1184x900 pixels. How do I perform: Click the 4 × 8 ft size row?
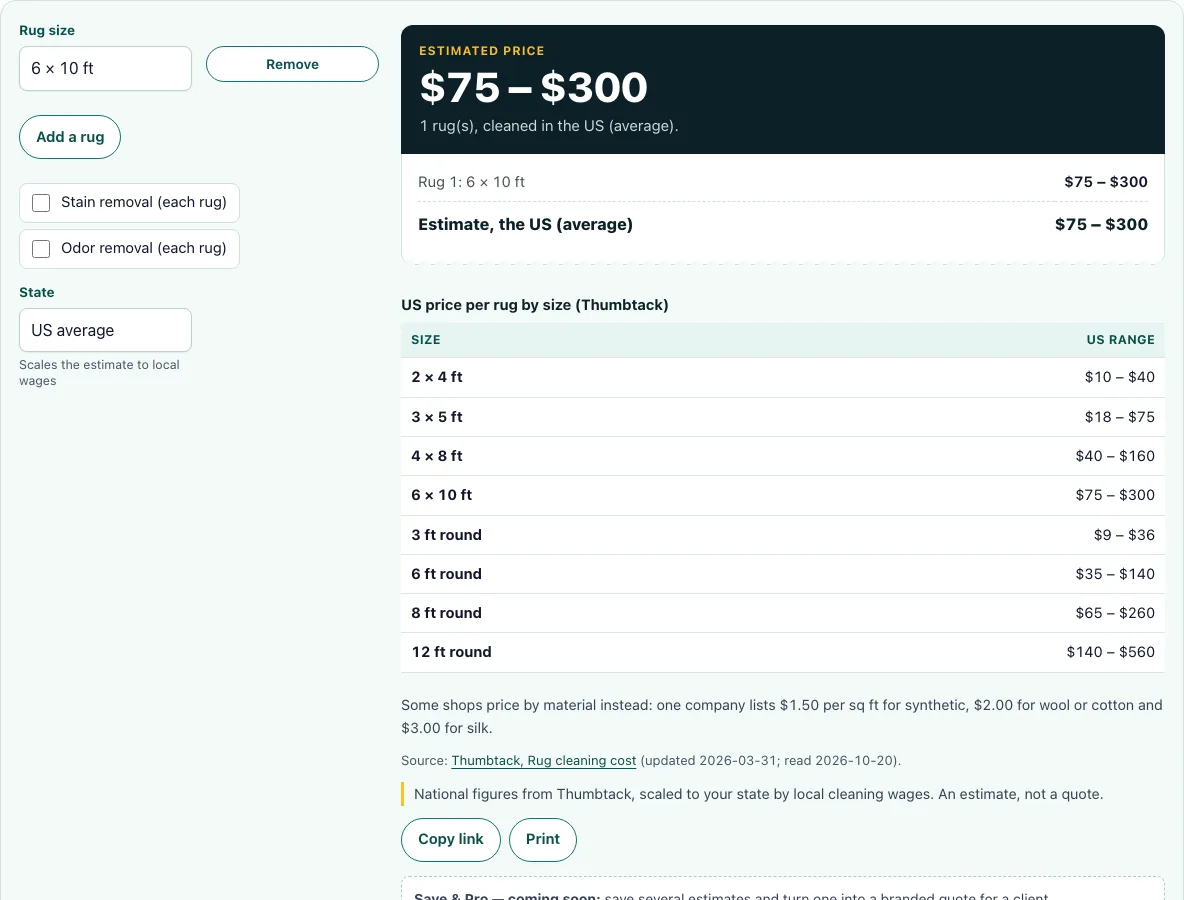point(782,456)
